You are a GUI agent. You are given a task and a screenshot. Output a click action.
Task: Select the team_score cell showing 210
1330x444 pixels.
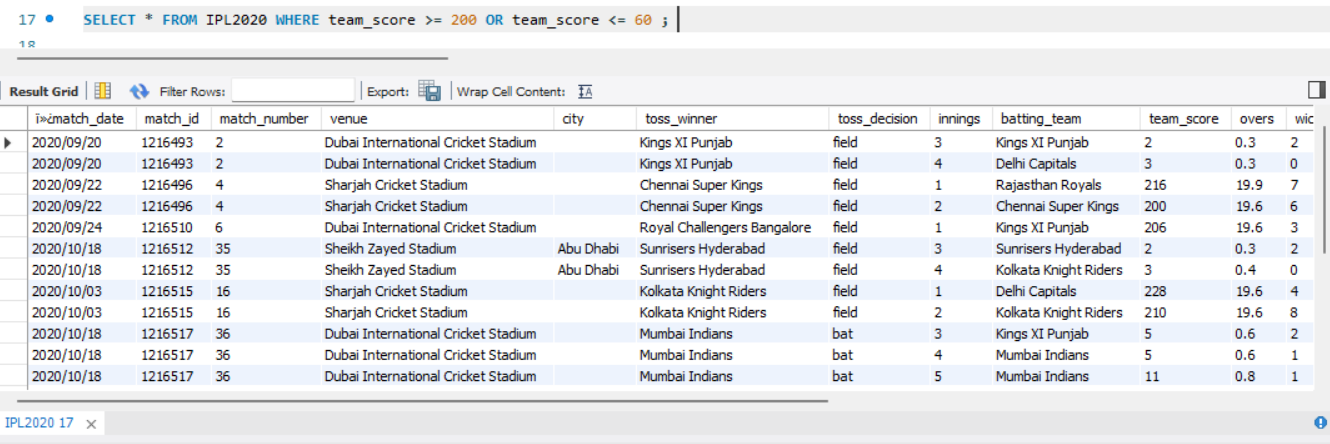point(1184,312)
